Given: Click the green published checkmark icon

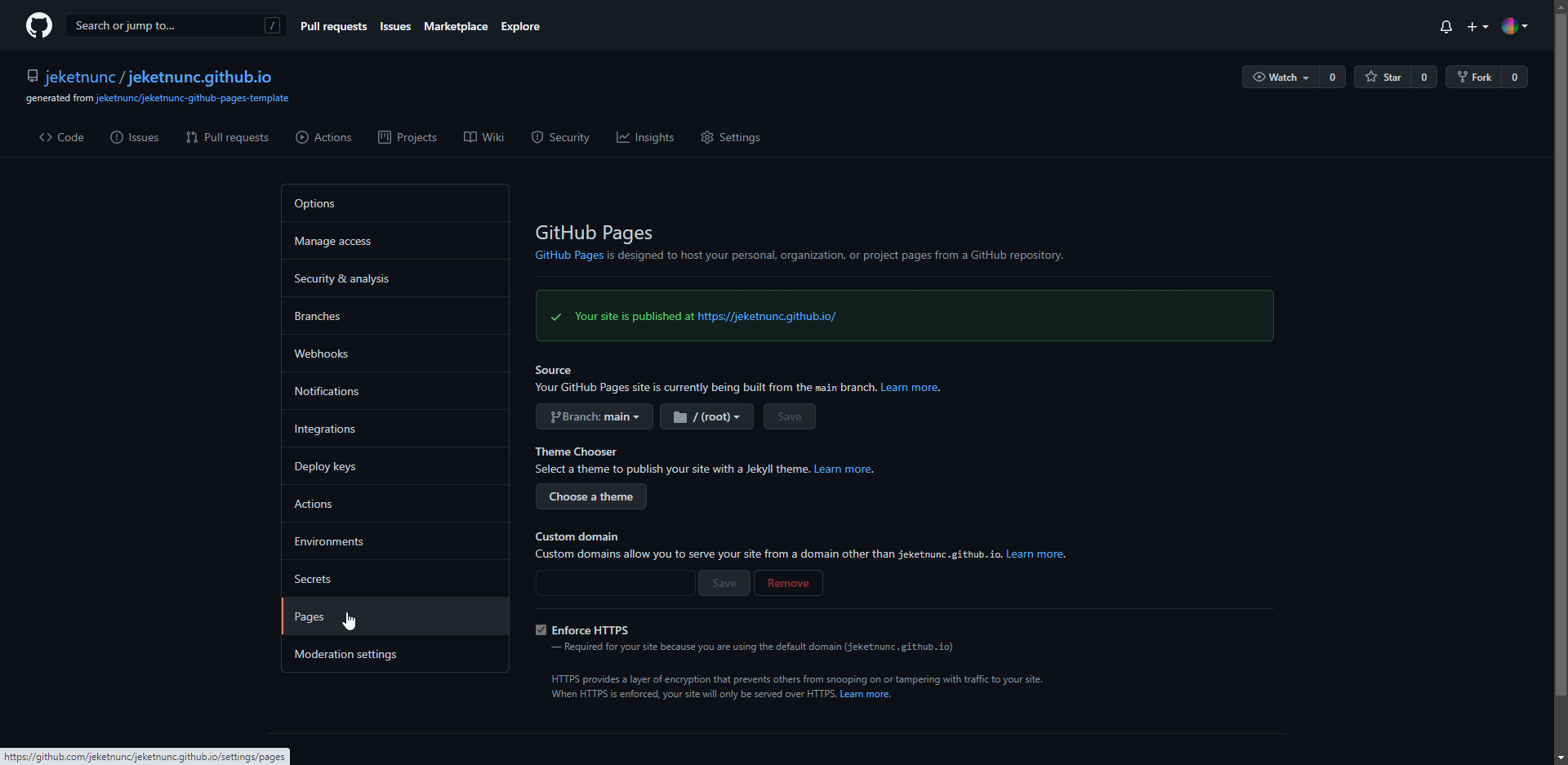Looking at the screenshot, I should [x=556, y=317].
